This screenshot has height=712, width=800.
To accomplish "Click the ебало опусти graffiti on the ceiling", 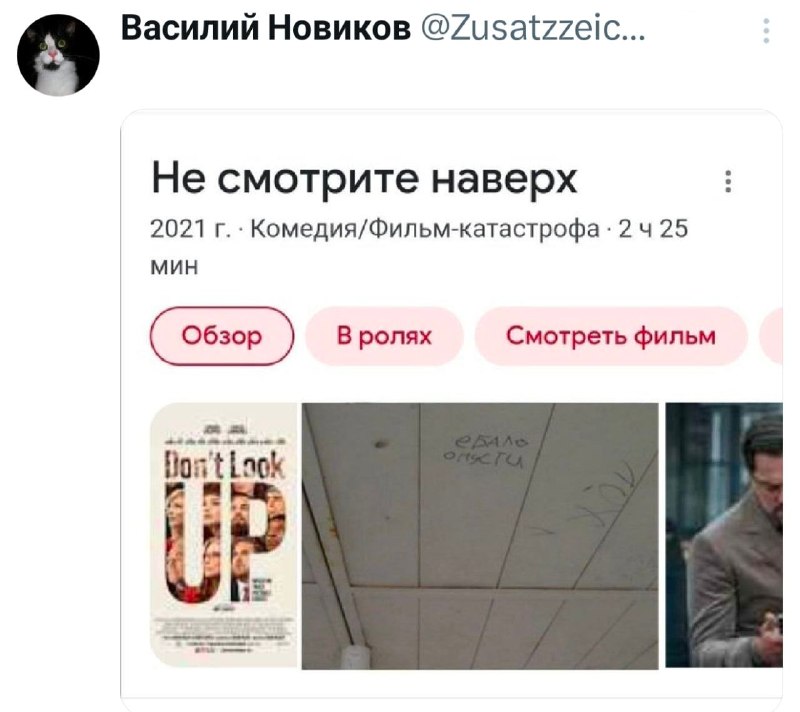I will pyautogui.click(x=484, y=451).
